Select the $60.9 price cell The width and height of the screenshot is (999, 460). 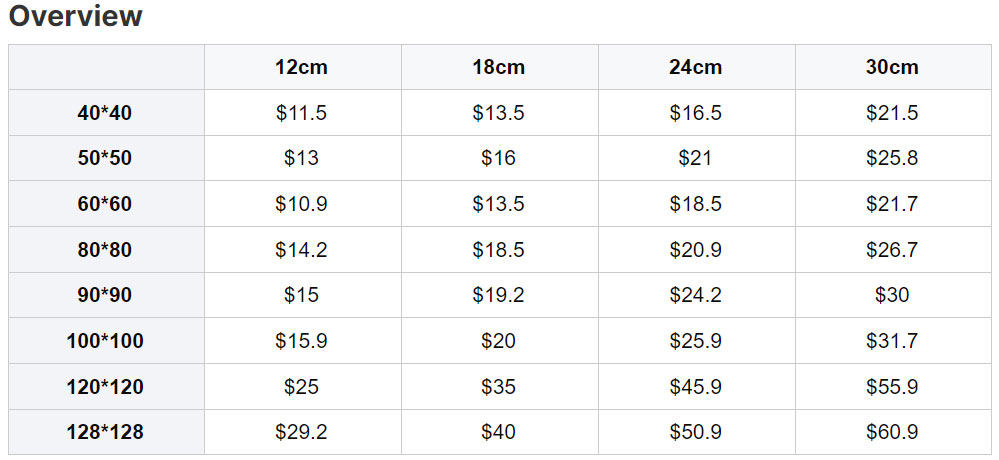click(x=893, y=432)
